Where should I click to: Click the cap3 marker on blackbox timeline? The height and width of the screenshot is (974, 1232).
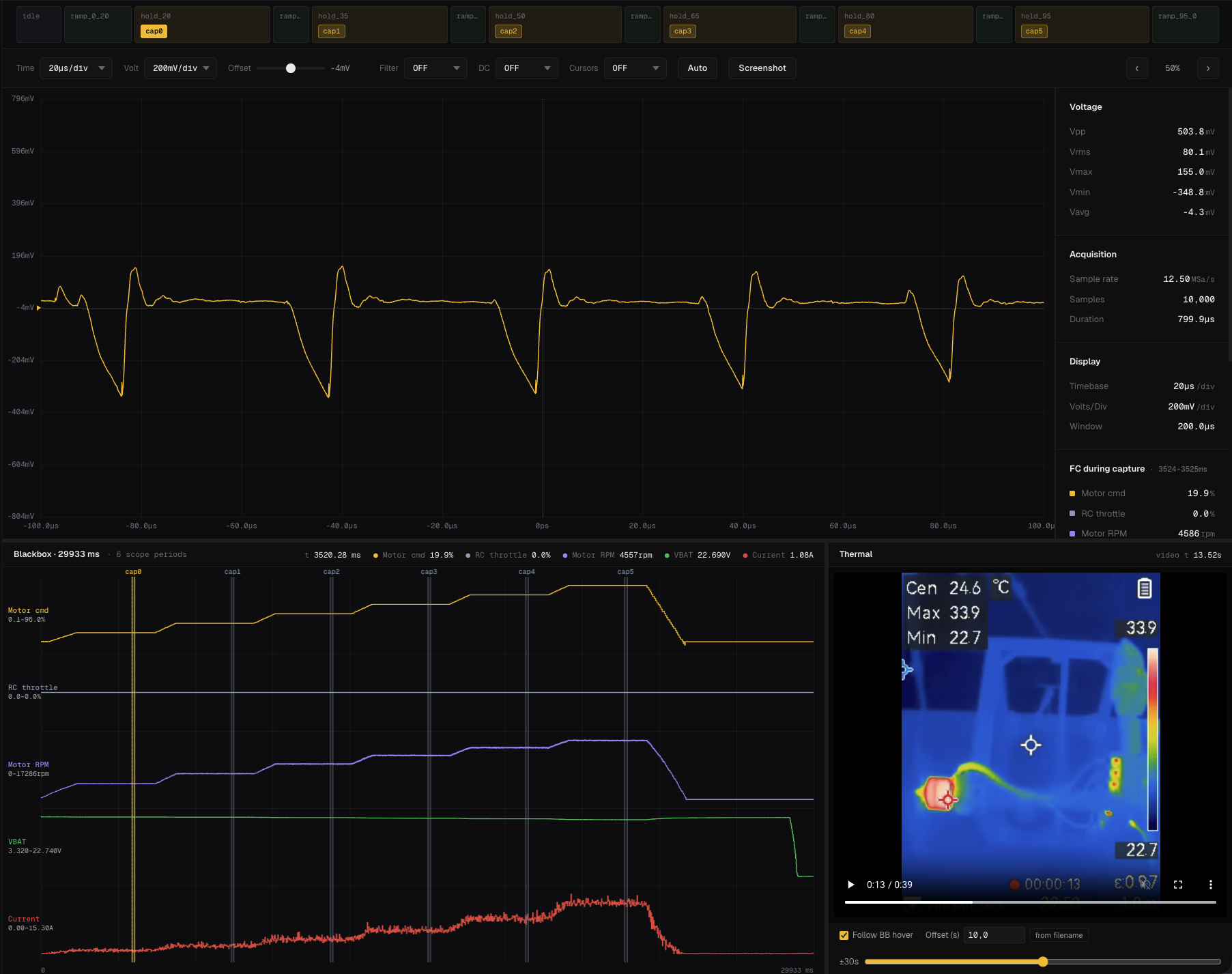tap(429, 572)
